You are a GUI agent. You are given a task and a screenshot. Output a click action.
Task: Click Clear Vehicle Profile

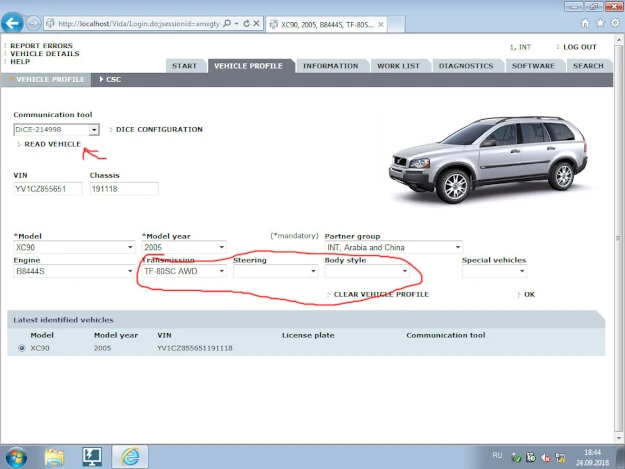pyautogui.click(x=381, y=294)
